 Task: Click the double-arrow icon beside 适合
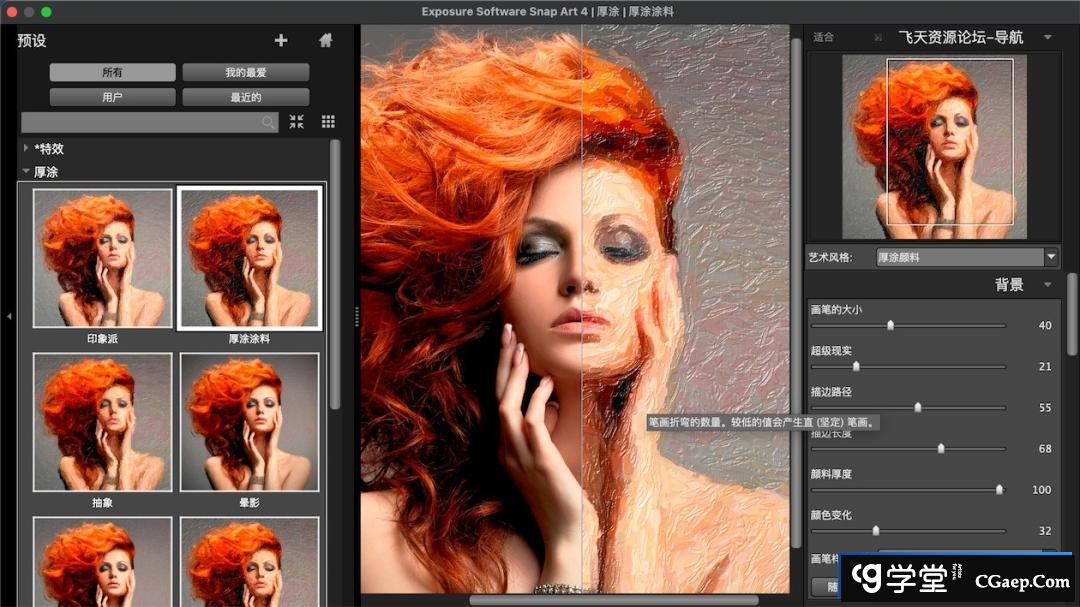pos(878,38)
